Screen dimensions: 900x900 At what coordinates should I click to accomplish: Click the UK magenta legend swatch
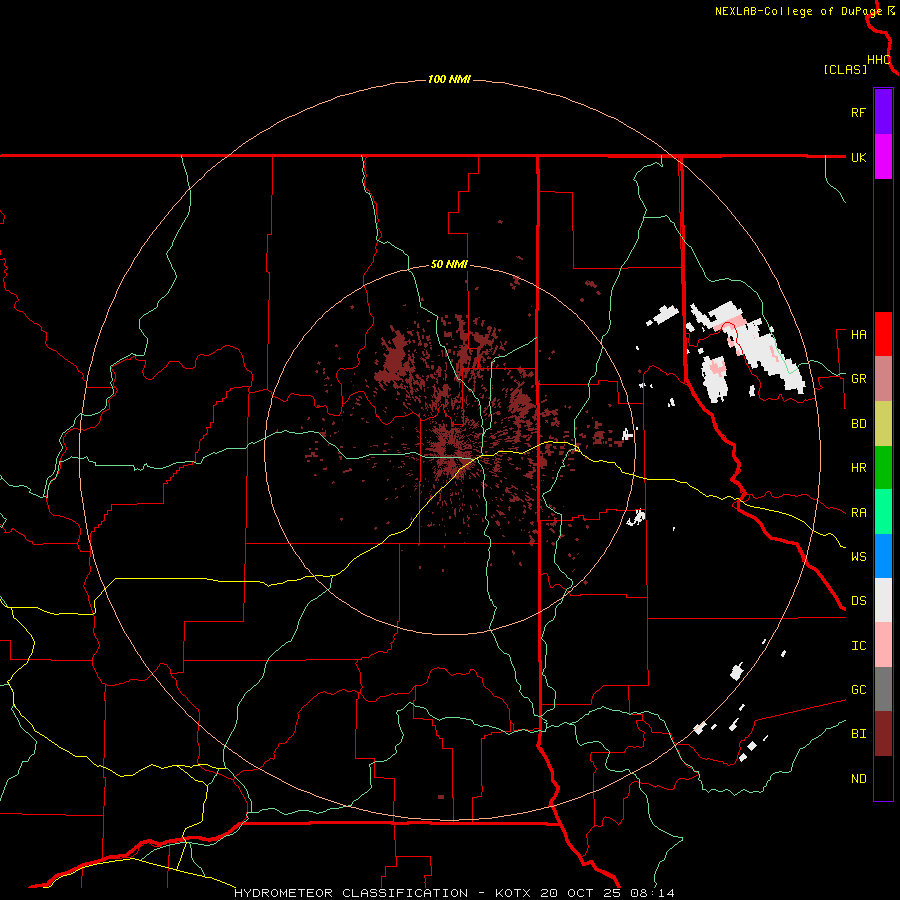[883, 157]
